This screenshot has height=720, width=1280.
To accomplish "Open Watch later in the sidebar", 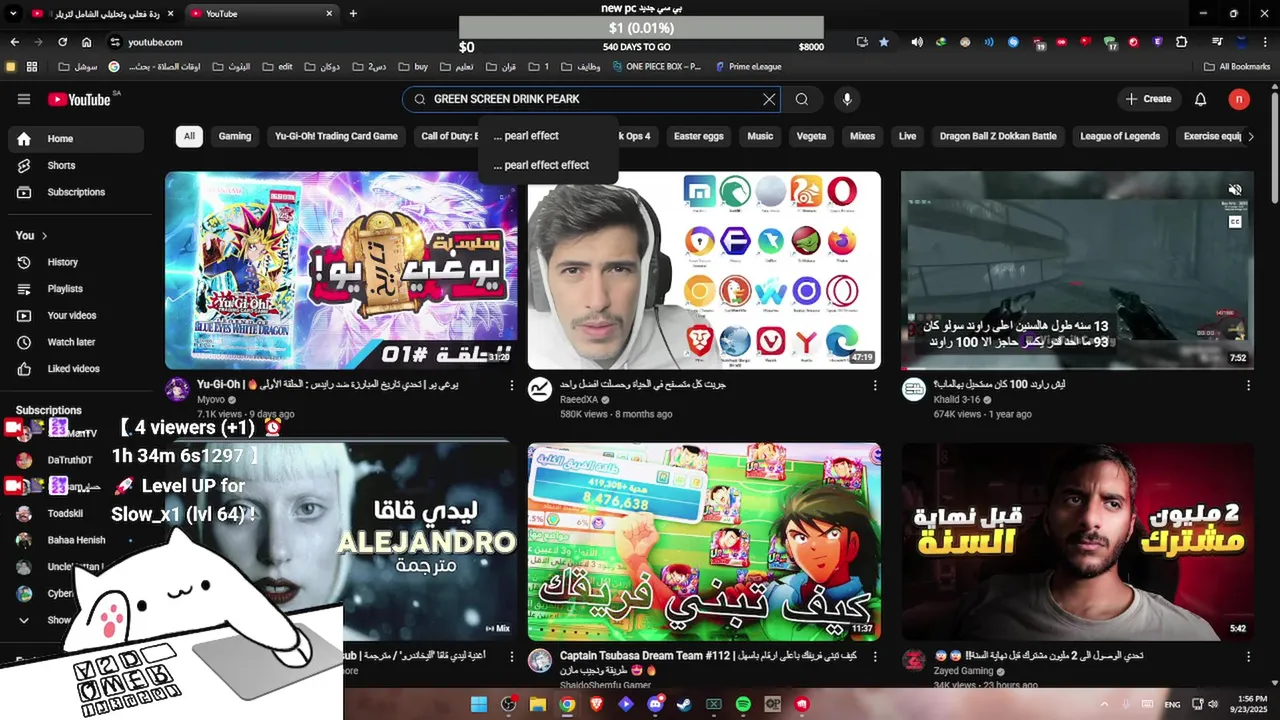I will tap(76, 342).
